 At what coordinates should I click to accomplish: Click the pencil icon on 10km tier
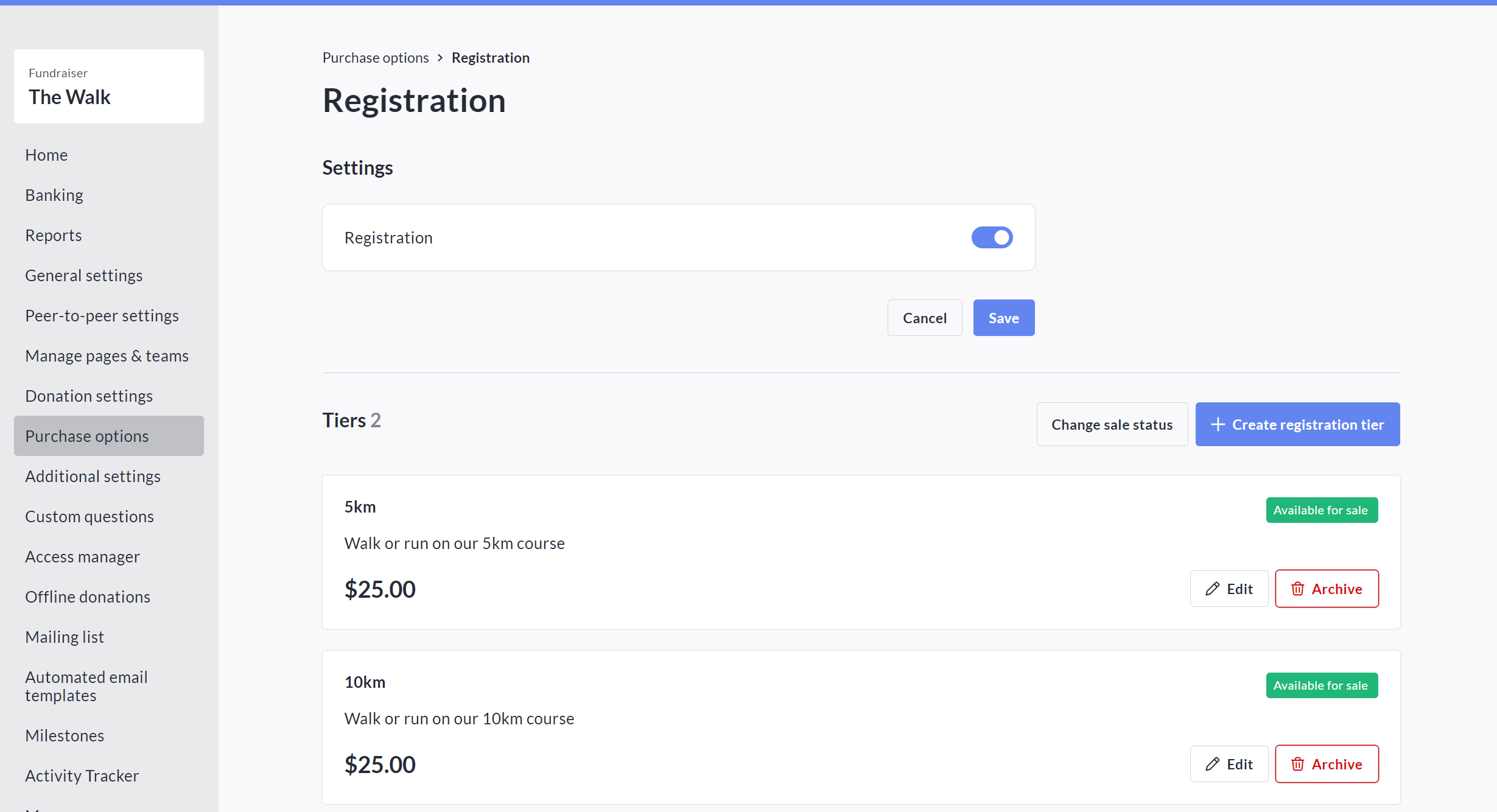coord(1212,764)
